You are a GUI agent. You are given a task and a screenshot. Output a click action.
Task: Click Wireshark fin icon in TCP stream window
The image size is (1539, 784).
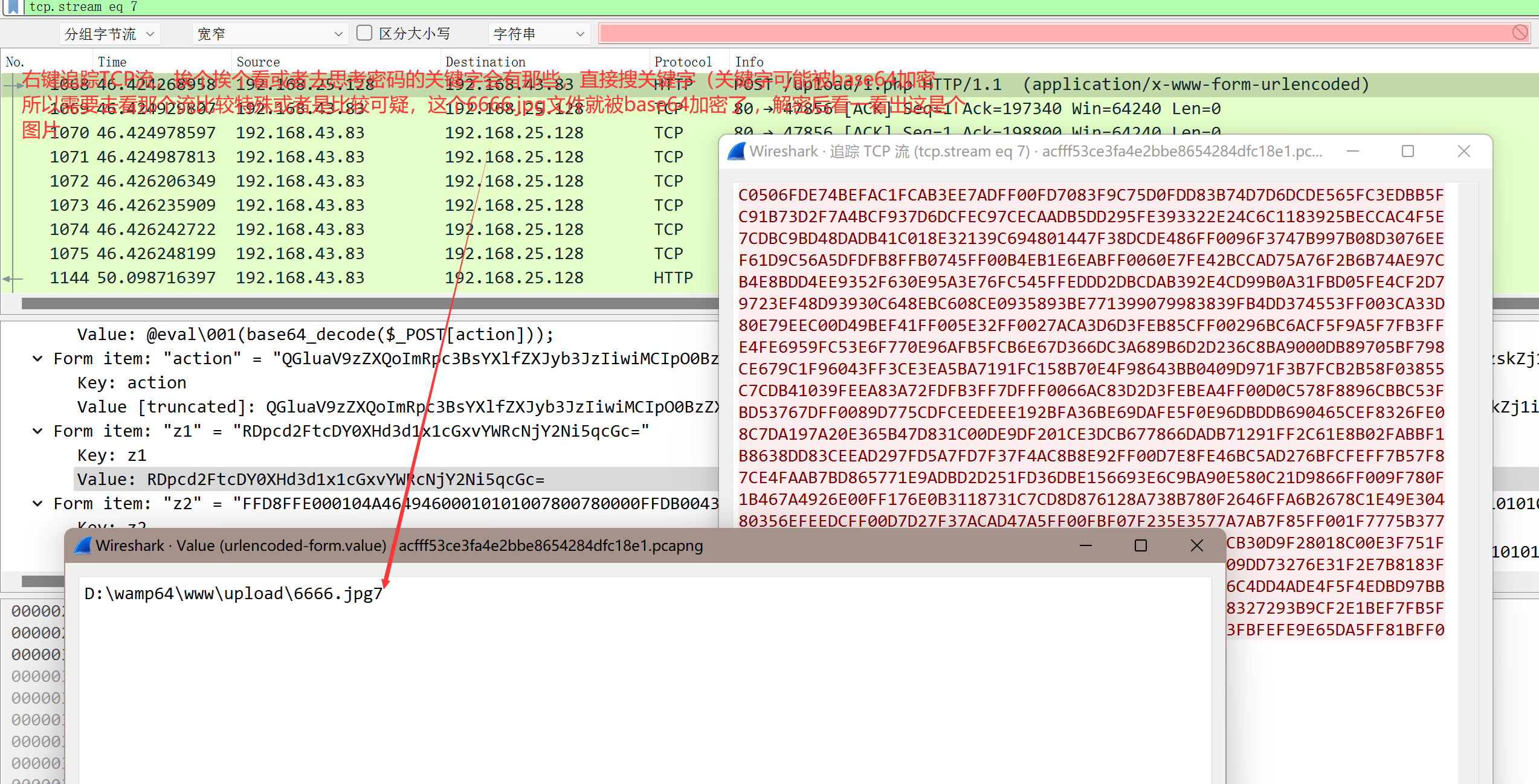point(737,151)
